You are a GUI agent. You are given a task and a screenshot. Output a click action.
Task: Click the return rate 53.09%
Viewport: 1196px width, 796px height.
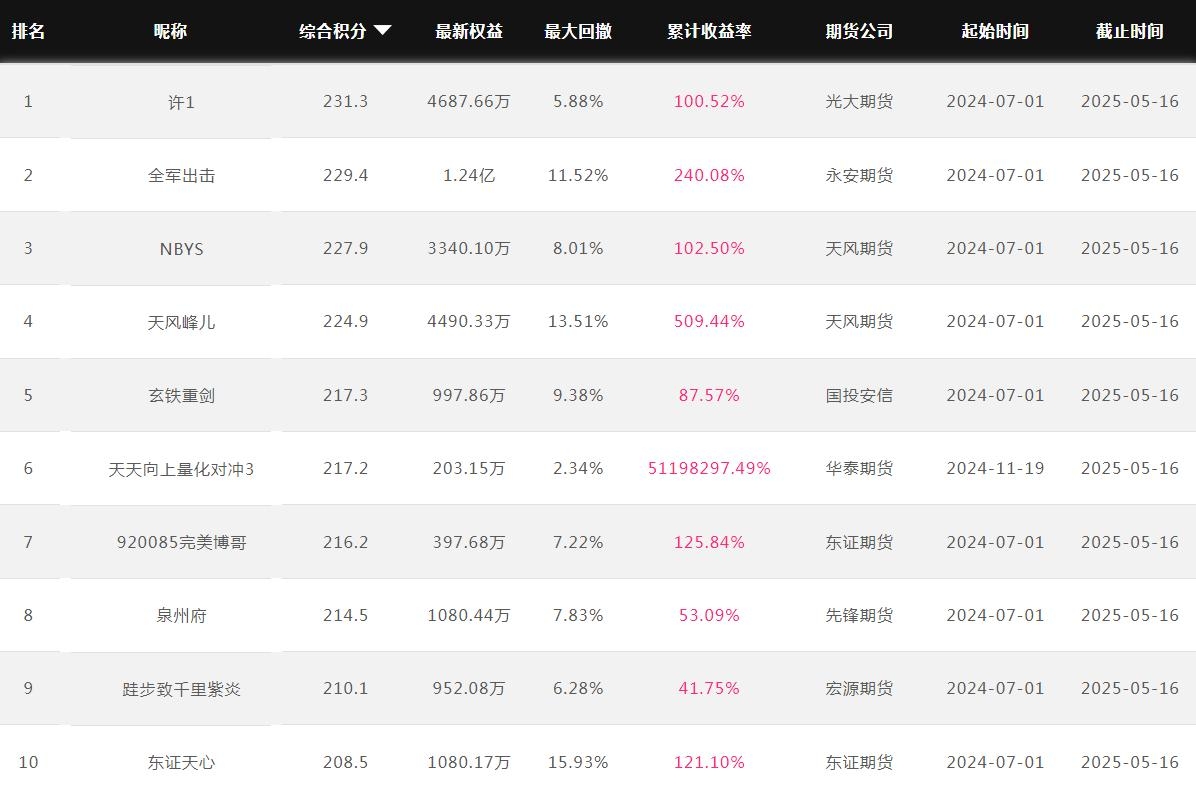coord(709,615)
